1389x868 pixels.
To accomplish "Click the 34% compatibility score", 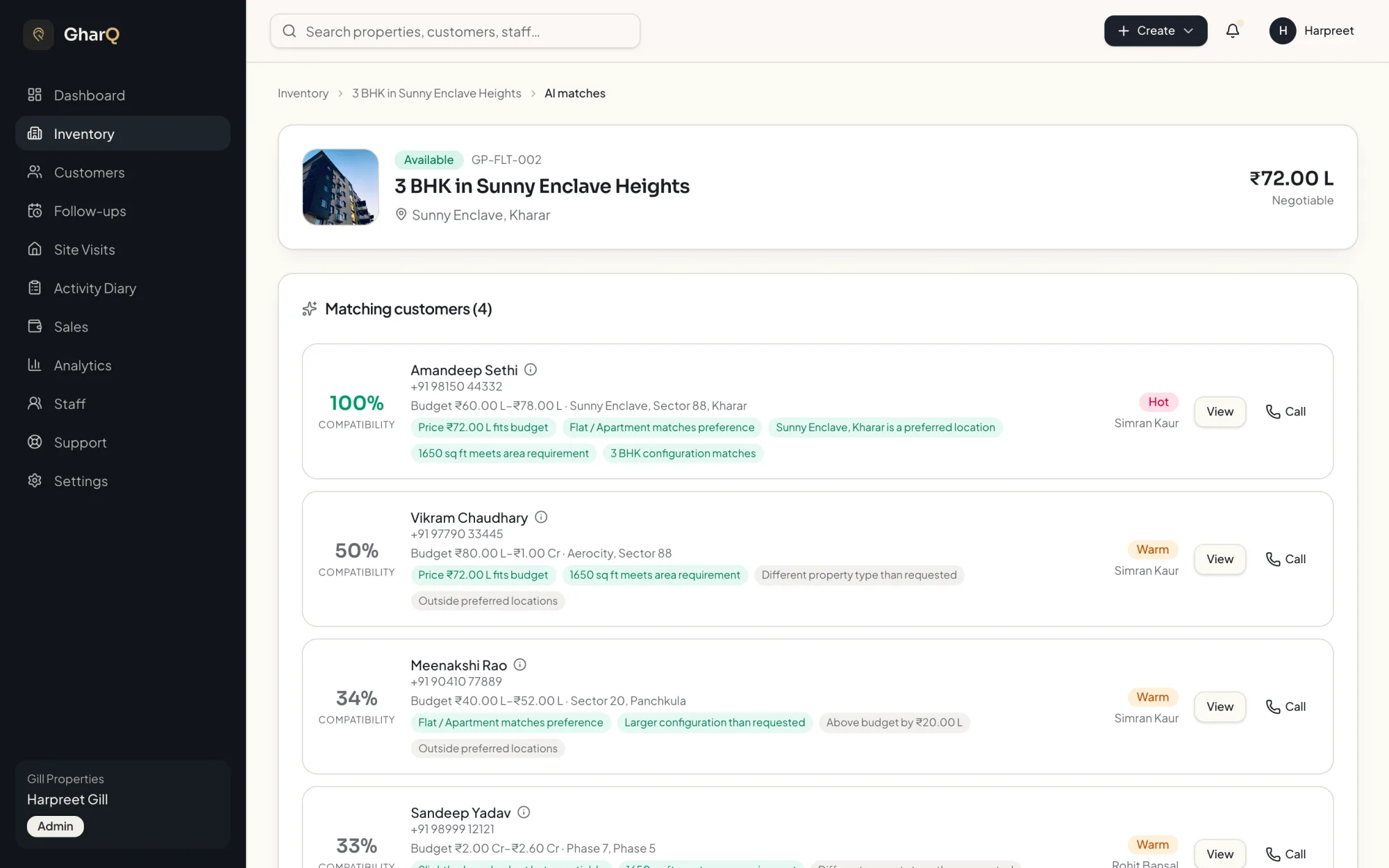I will tap(356, 698).
